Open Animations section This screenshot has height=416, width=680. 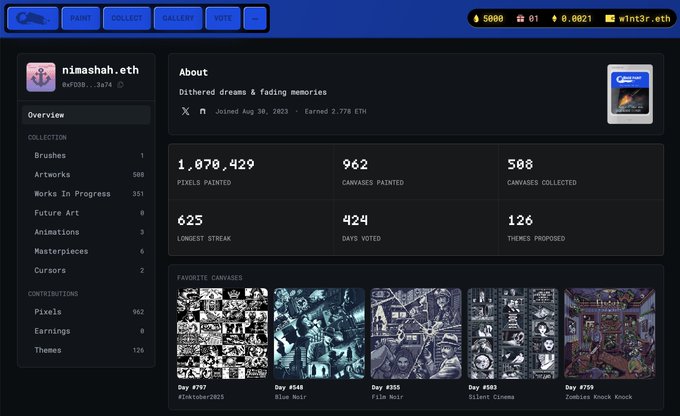click(x=86, y=232)
